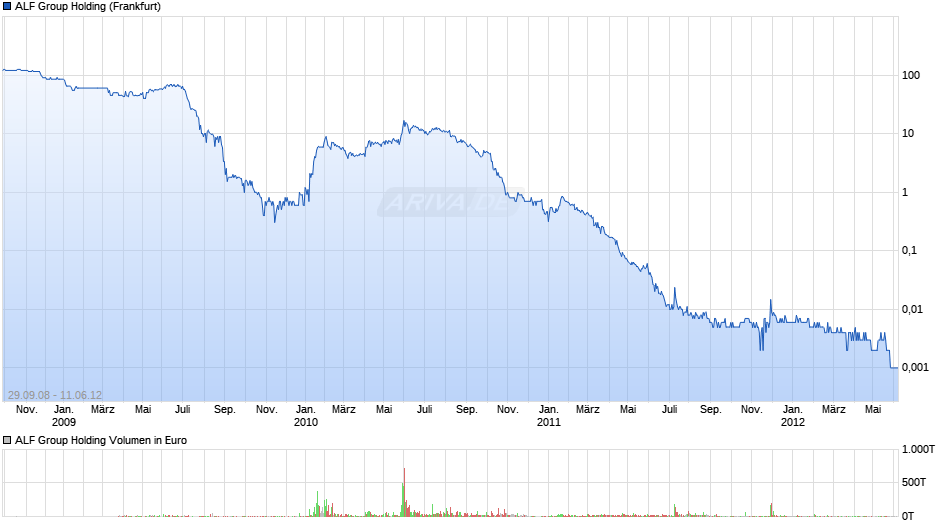940x526 pixels.
Task: Click the 'Jan. 2012' x-axis label
Action: click(793, 416)
